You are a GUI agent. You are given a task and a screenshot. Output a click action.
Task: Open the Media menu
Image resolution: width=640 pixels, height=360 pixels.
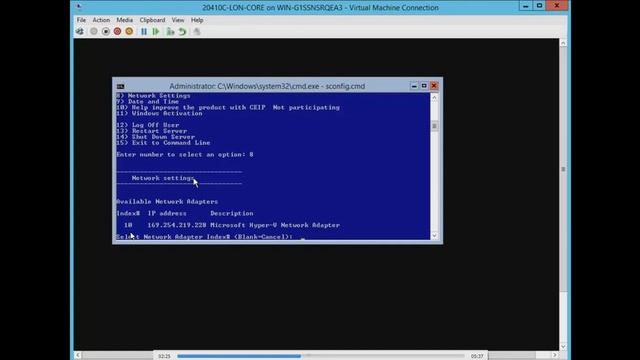(x=124, y=20)
